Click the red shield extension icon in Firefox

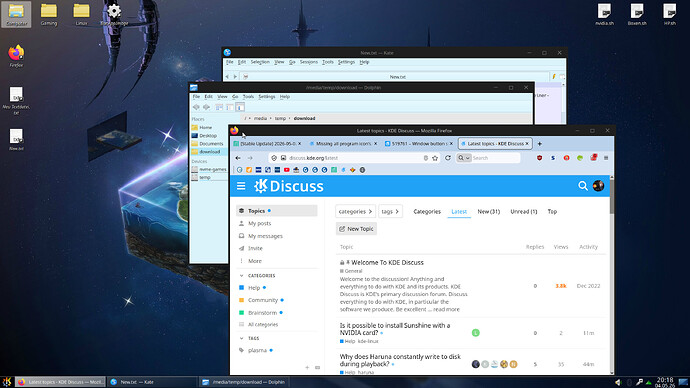[x=540, y=158]
